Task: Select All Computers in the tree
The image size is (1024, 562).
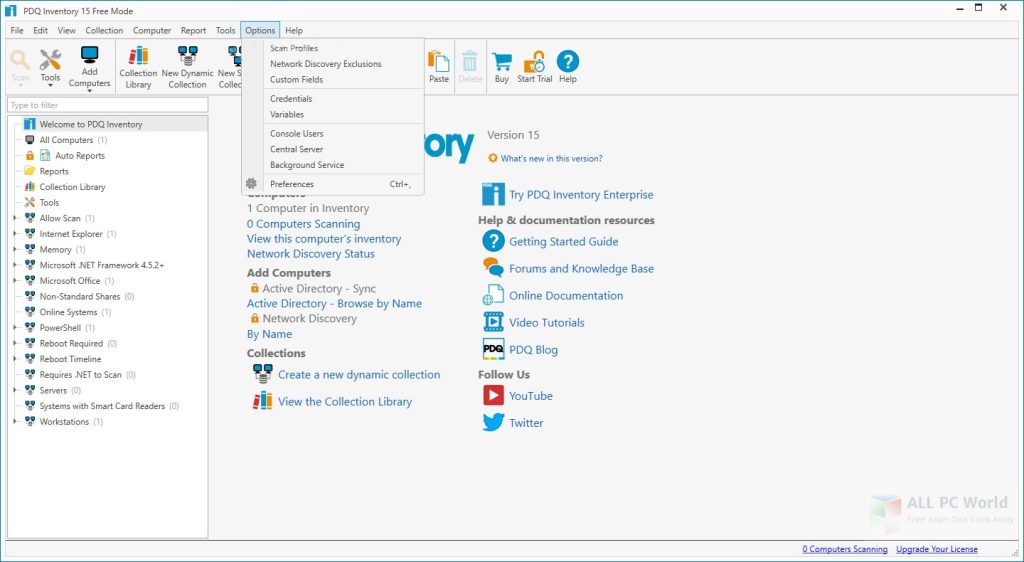Action: [66, 140]
